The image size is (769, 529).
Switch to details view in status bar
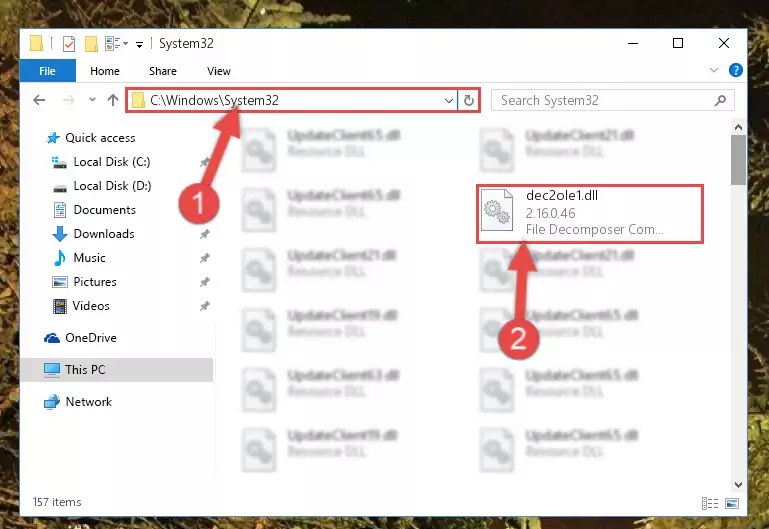click(x=710, y=504)
